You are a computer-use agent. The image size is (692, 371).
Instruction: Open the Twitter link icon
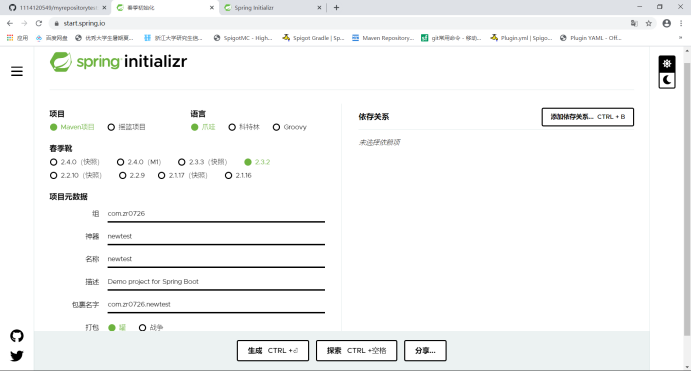coord(17,356)
